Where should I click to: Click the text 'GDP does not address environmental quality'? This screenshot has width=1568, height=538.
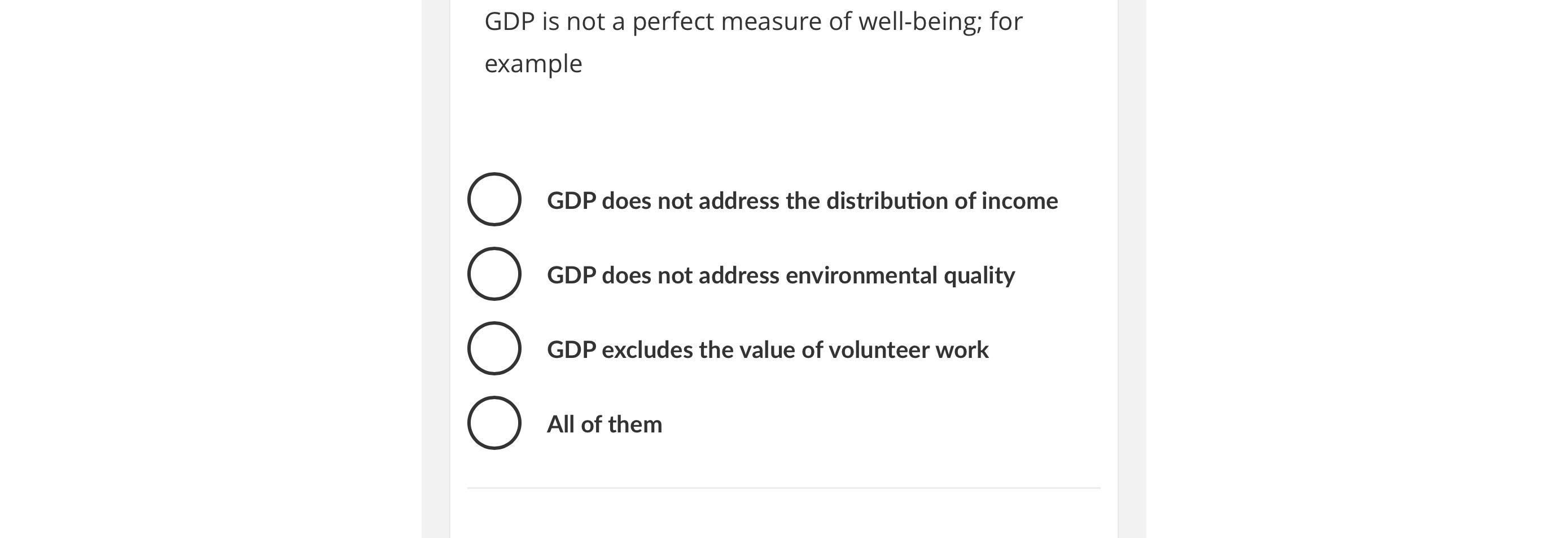click(781, 274)
